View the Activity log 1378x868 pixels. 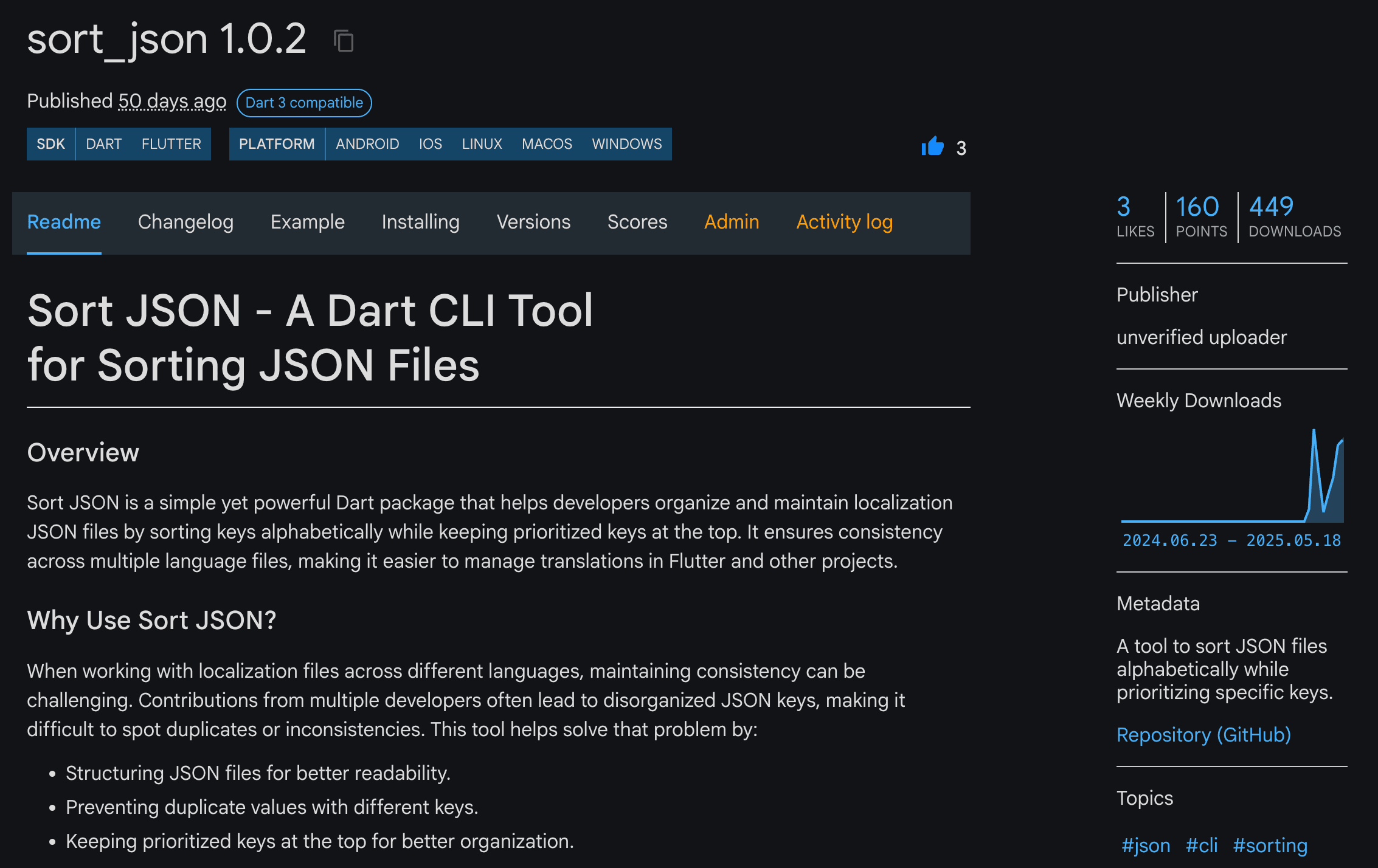(844, 222)
